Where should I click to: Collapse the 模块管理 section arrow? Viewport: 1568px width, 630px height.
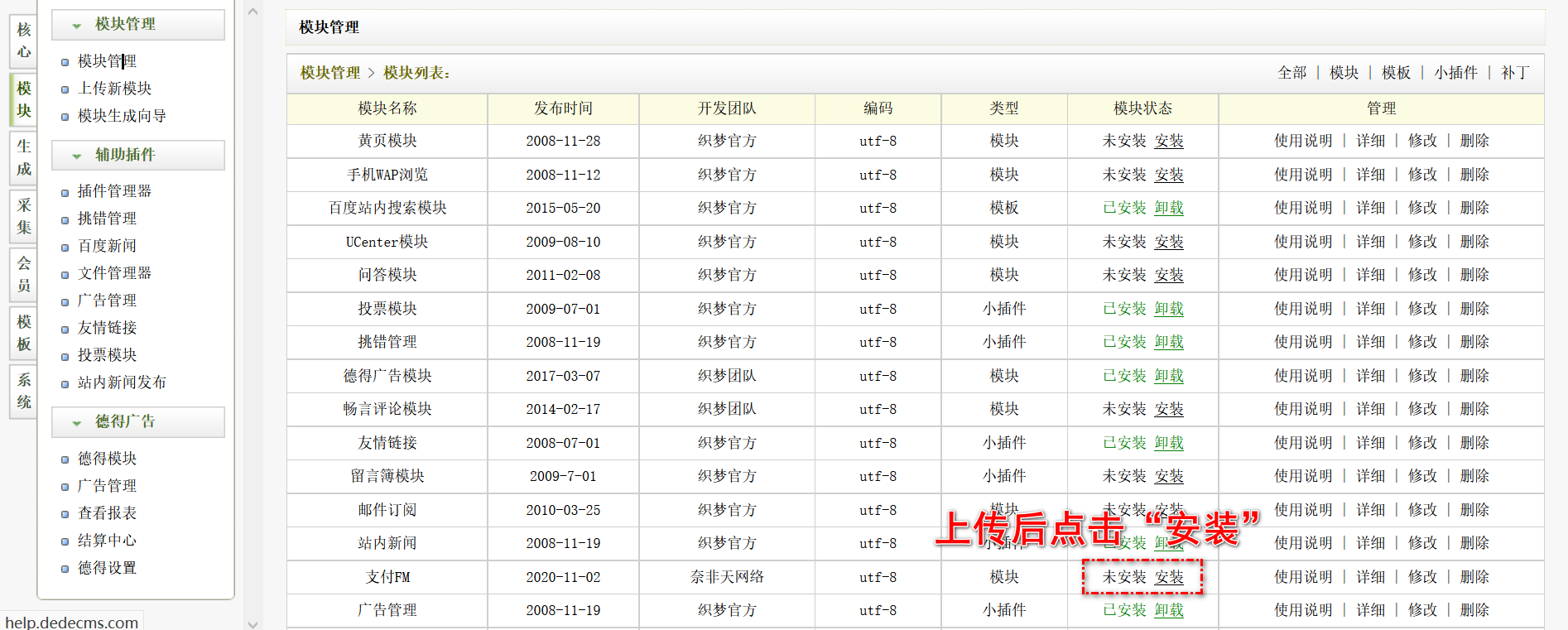(x=76, y=26)
